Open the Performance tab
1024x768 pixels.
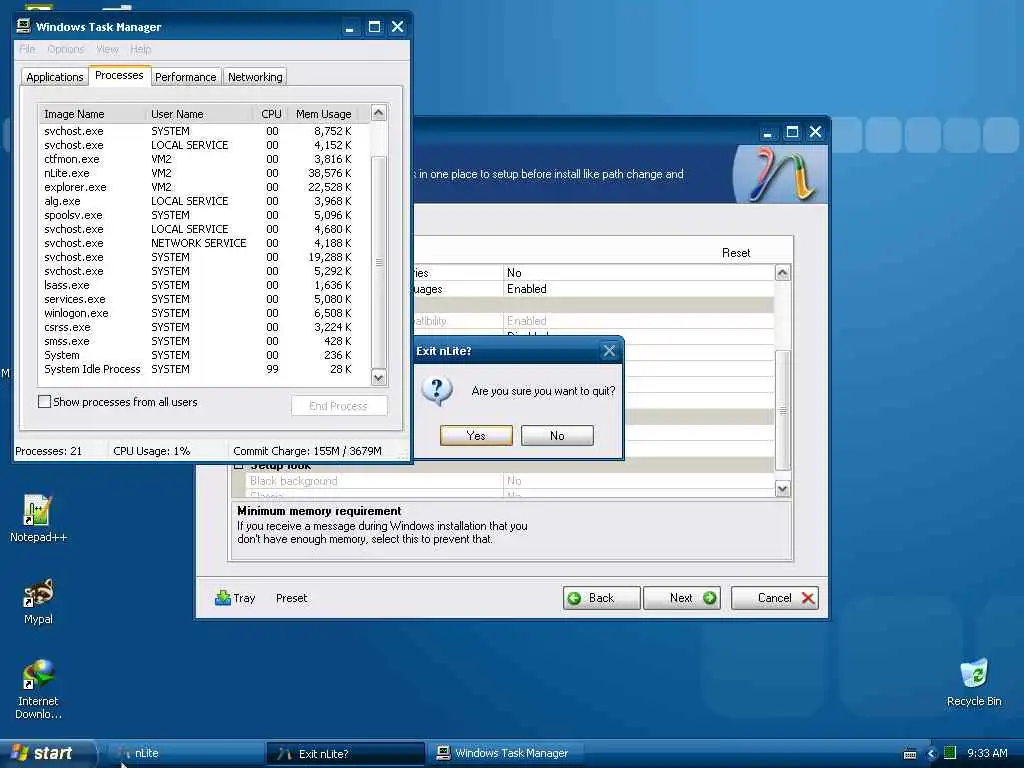185,77
